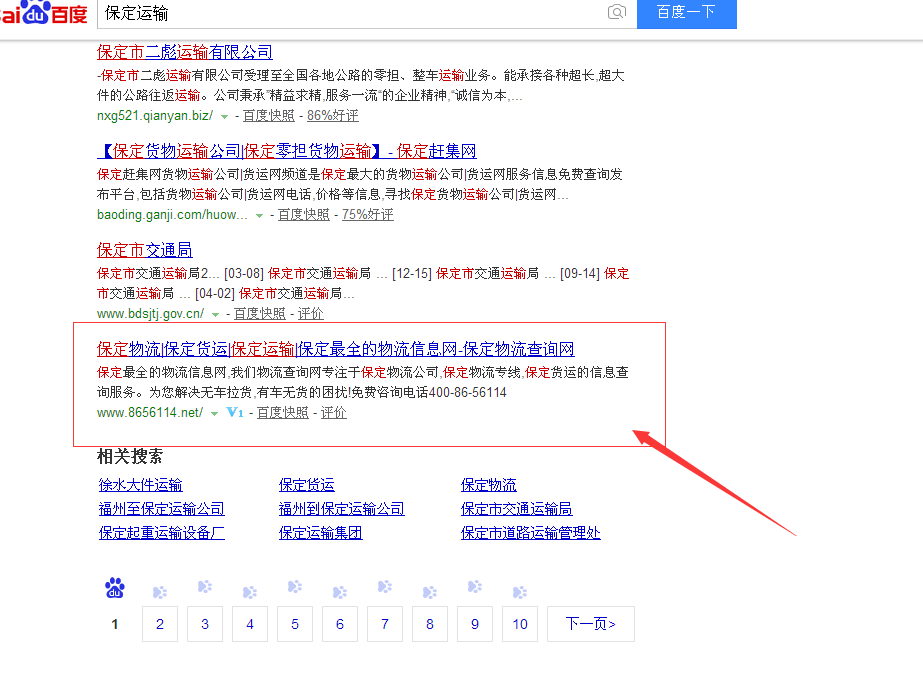
Task: Expand dropdown arrow next to www.8656114.net
Action: coord(214,413)
